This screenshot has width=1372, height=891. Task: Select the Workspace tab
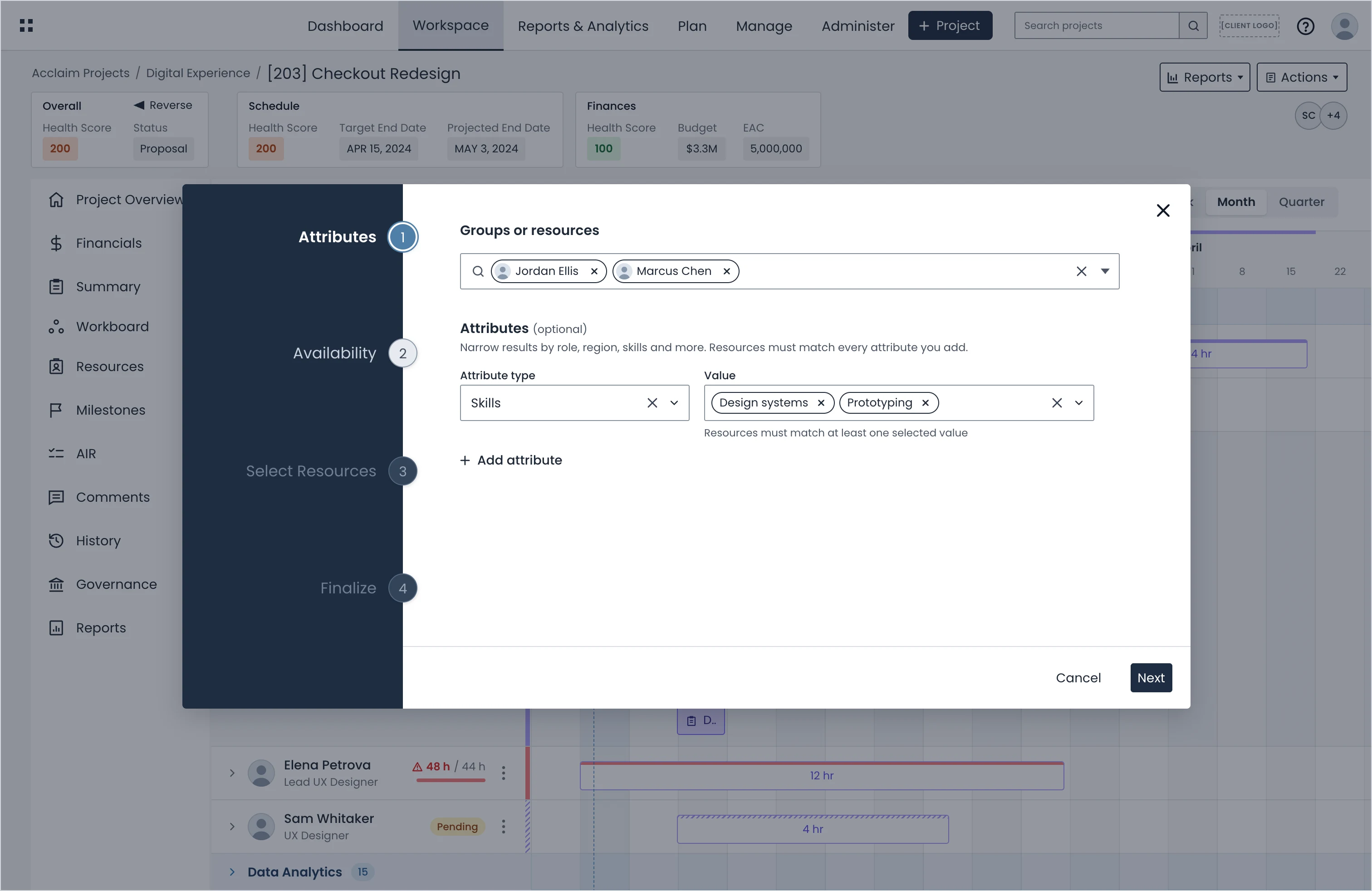coord(451,25)
